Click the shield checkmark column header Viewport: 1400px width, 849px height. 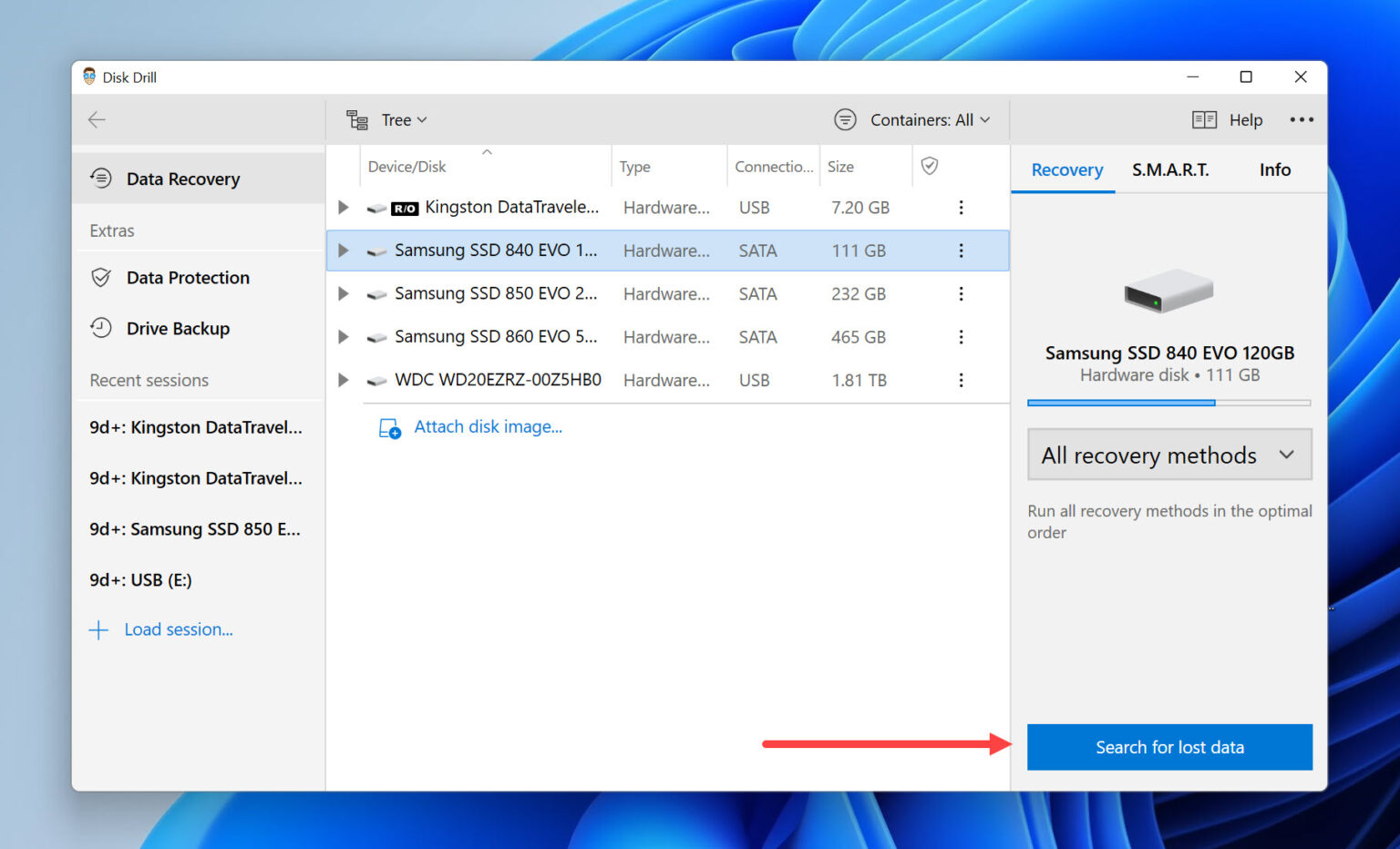point(930,166)
